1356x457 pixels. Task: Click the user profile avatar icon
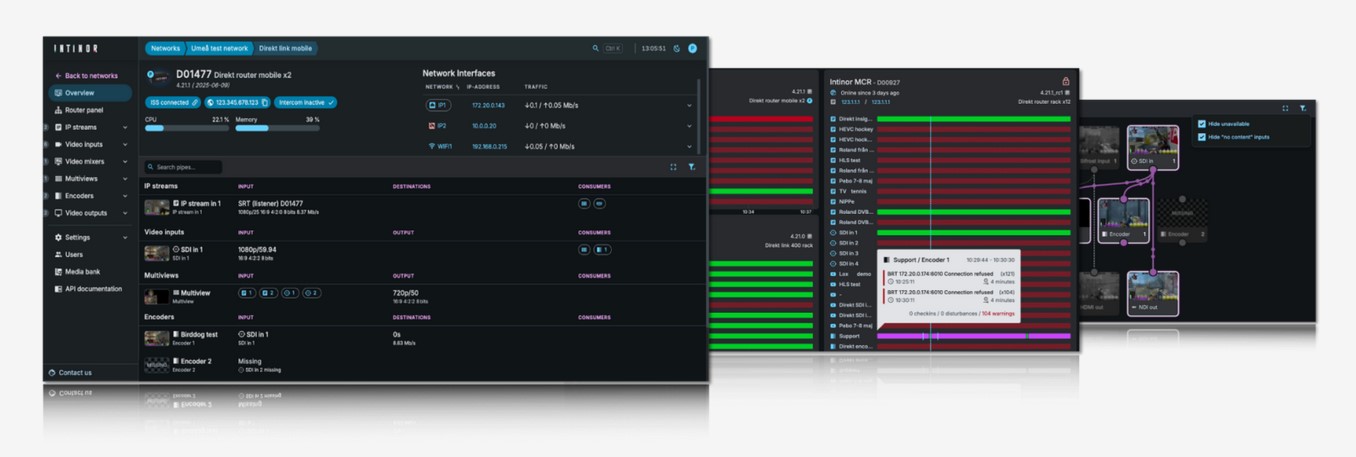692,48
